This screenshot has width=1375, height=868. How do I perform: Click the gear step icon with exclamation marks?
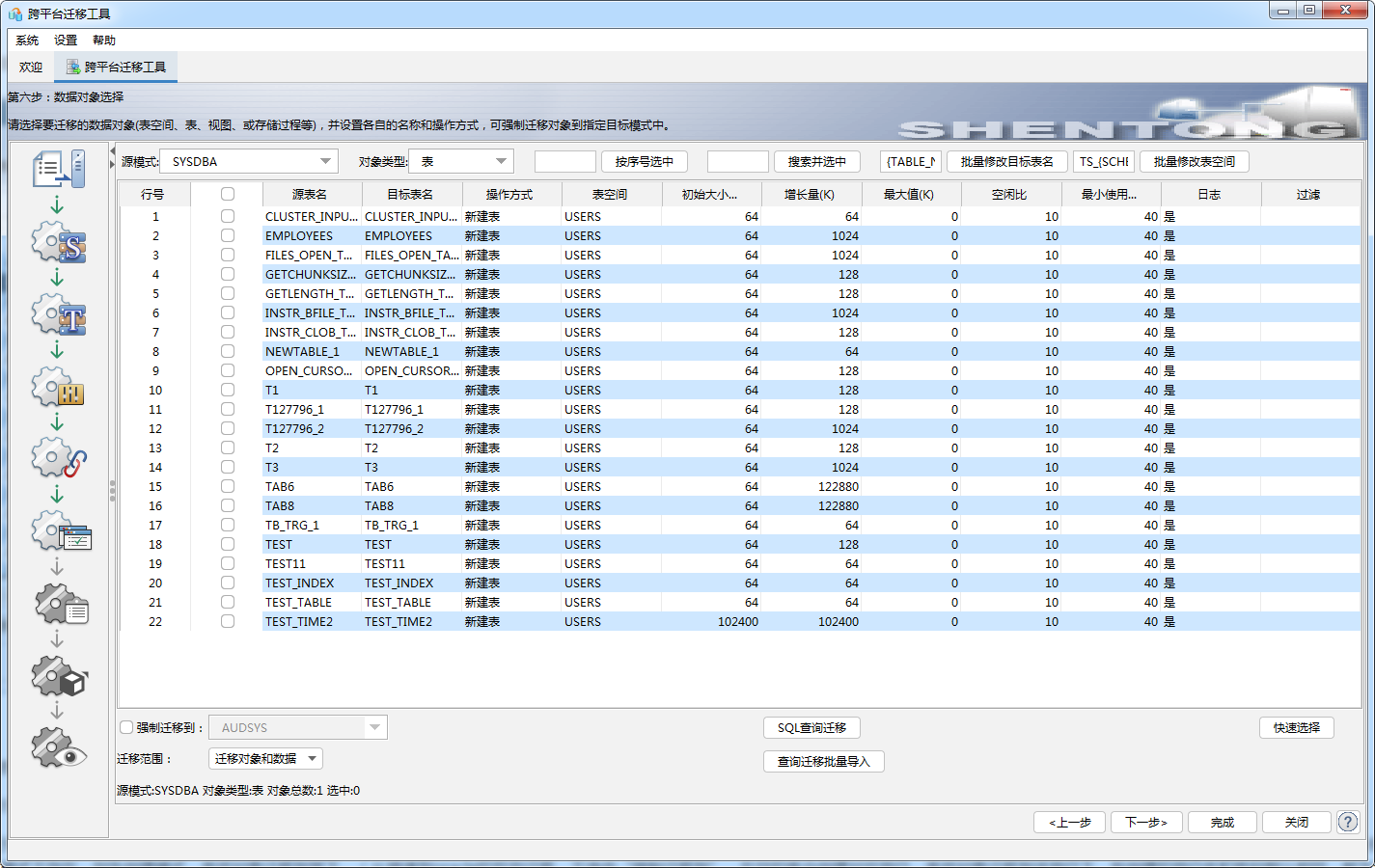click(x=58, y=388)
